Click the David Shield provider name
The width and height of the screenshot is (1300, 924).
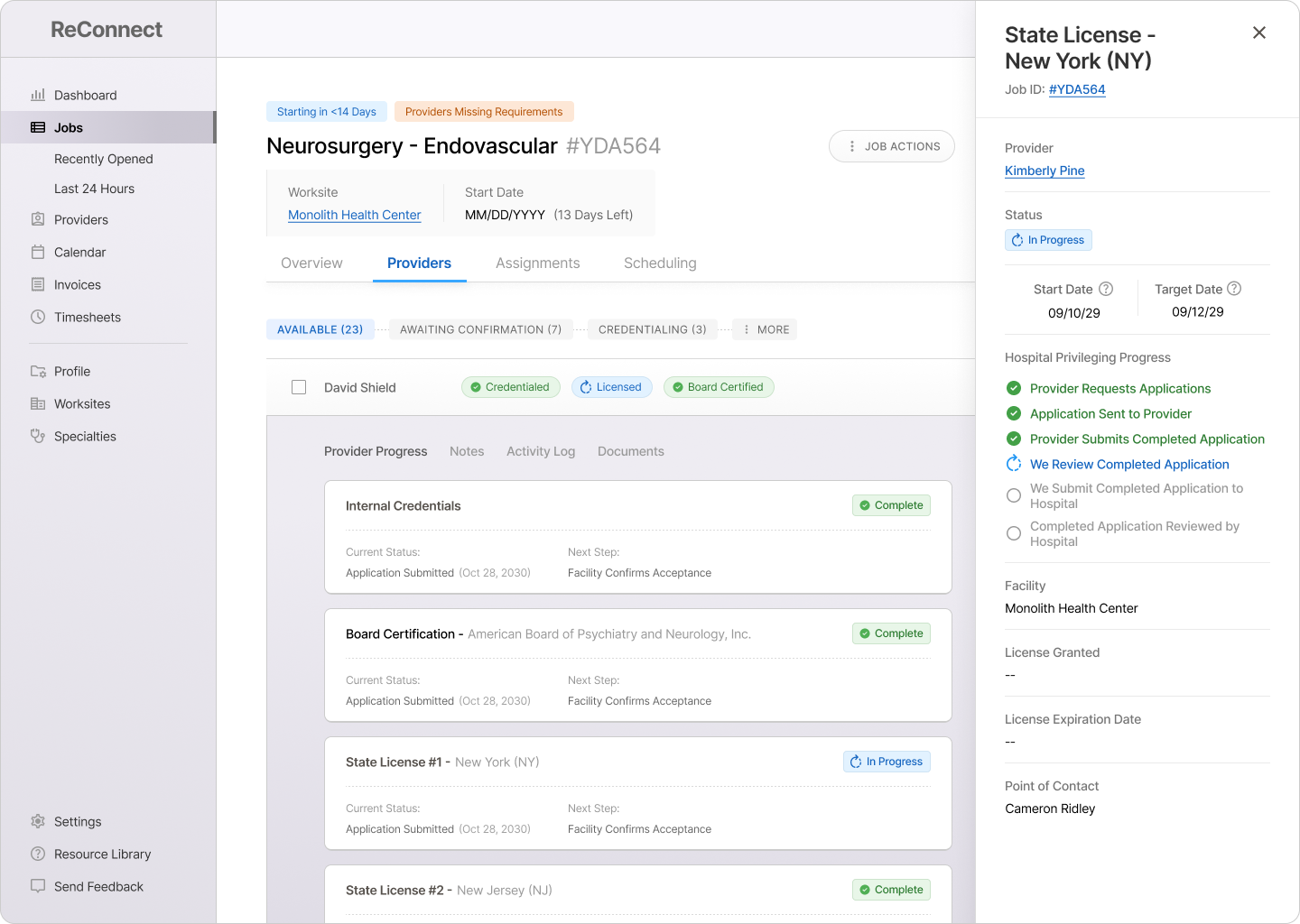[360, 387]
